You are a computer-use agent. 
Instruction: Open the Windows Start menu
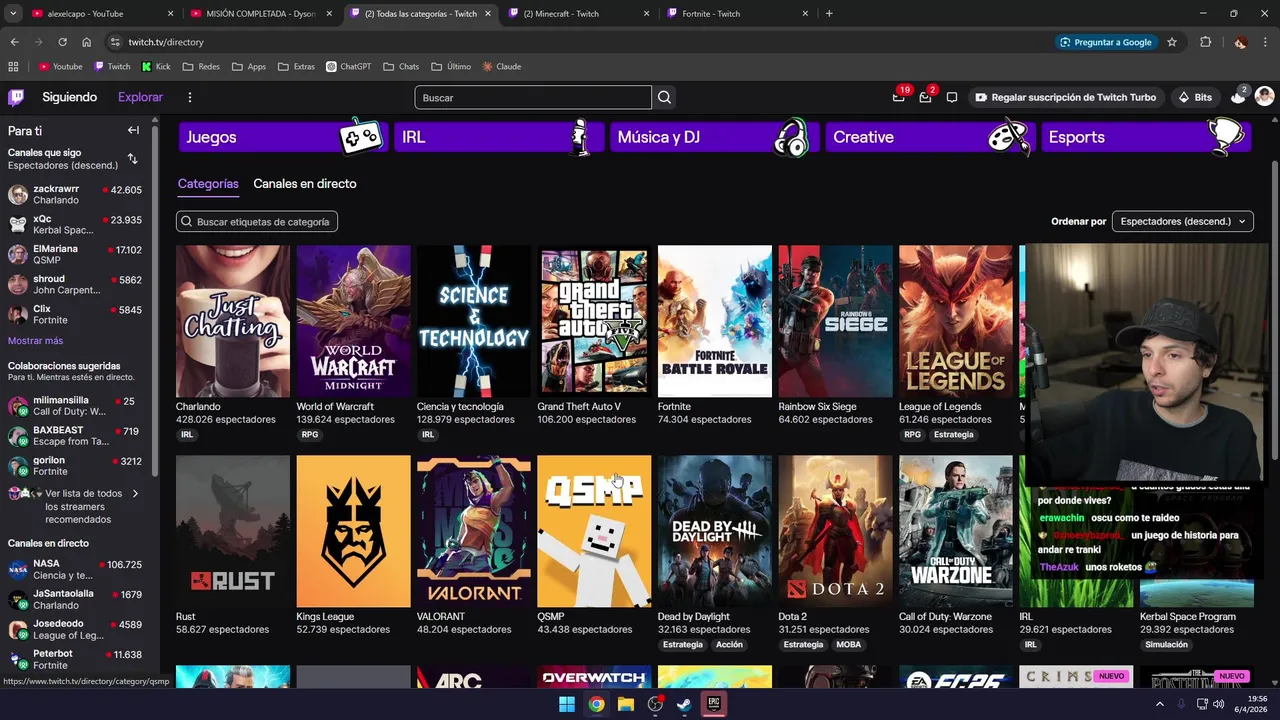[x=566, y=704]
